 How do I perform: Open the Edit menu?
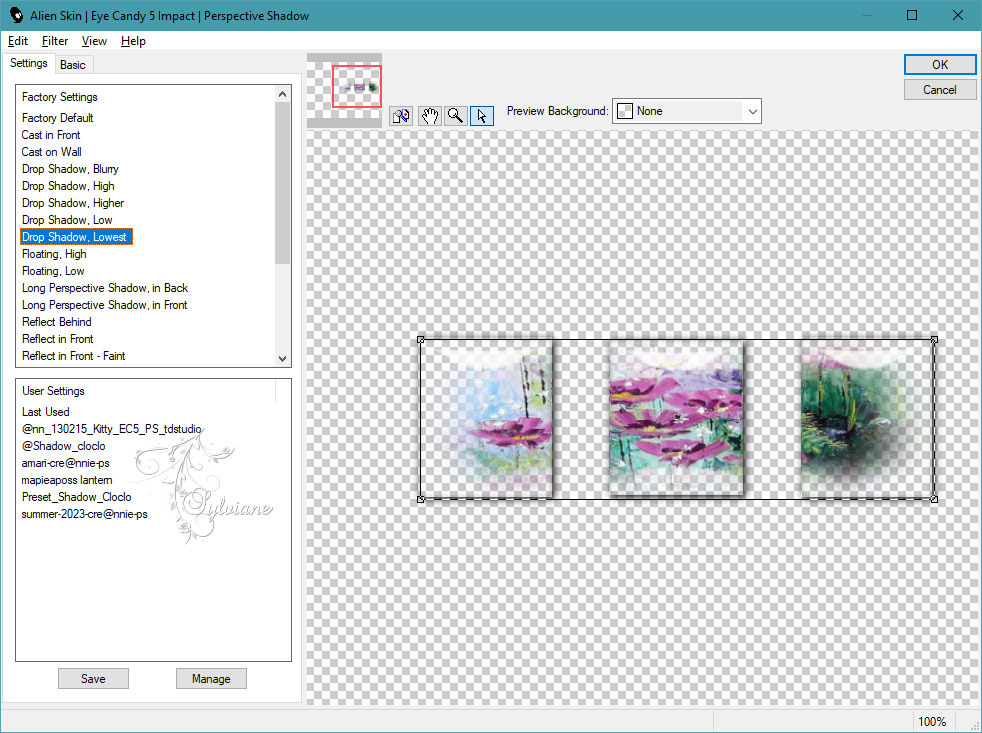pyautogui.click(x=18, y=41)
